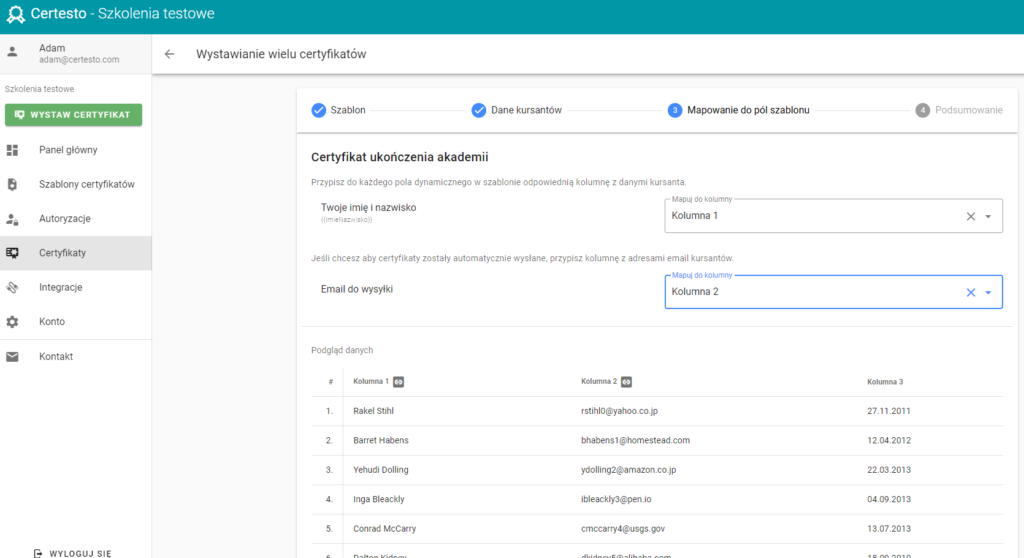Click the Integracje plug icon
This screenshot has width=1024, height=558.
(12, 287)
